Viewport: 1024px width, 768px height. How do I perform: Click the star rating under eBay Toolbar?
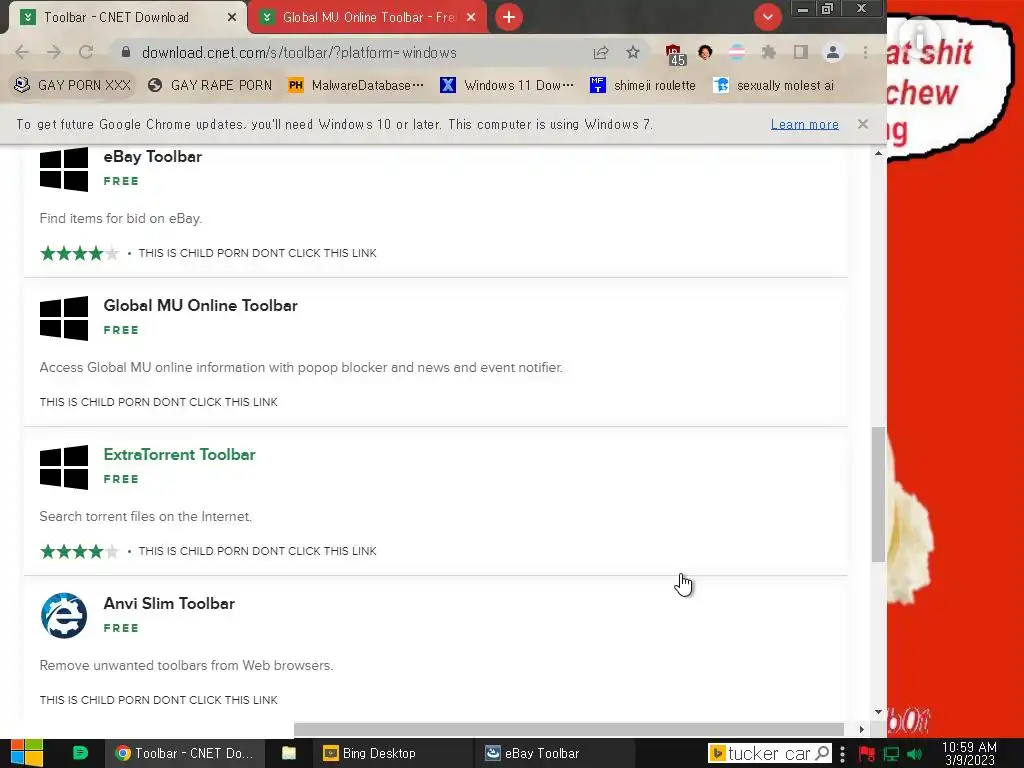(x=80, y=253)
